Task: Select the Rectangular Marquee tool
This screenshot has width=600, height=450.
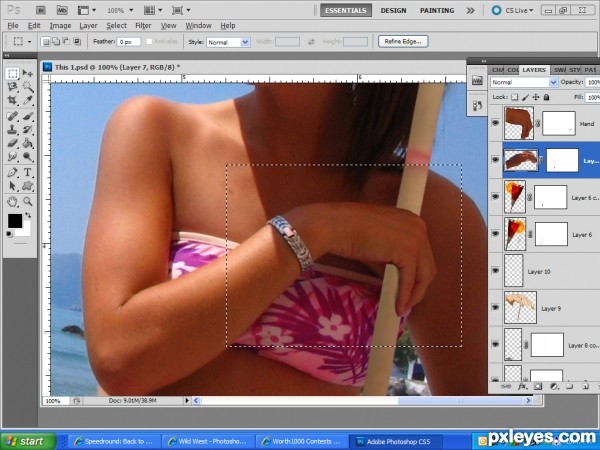Action: 13,73
